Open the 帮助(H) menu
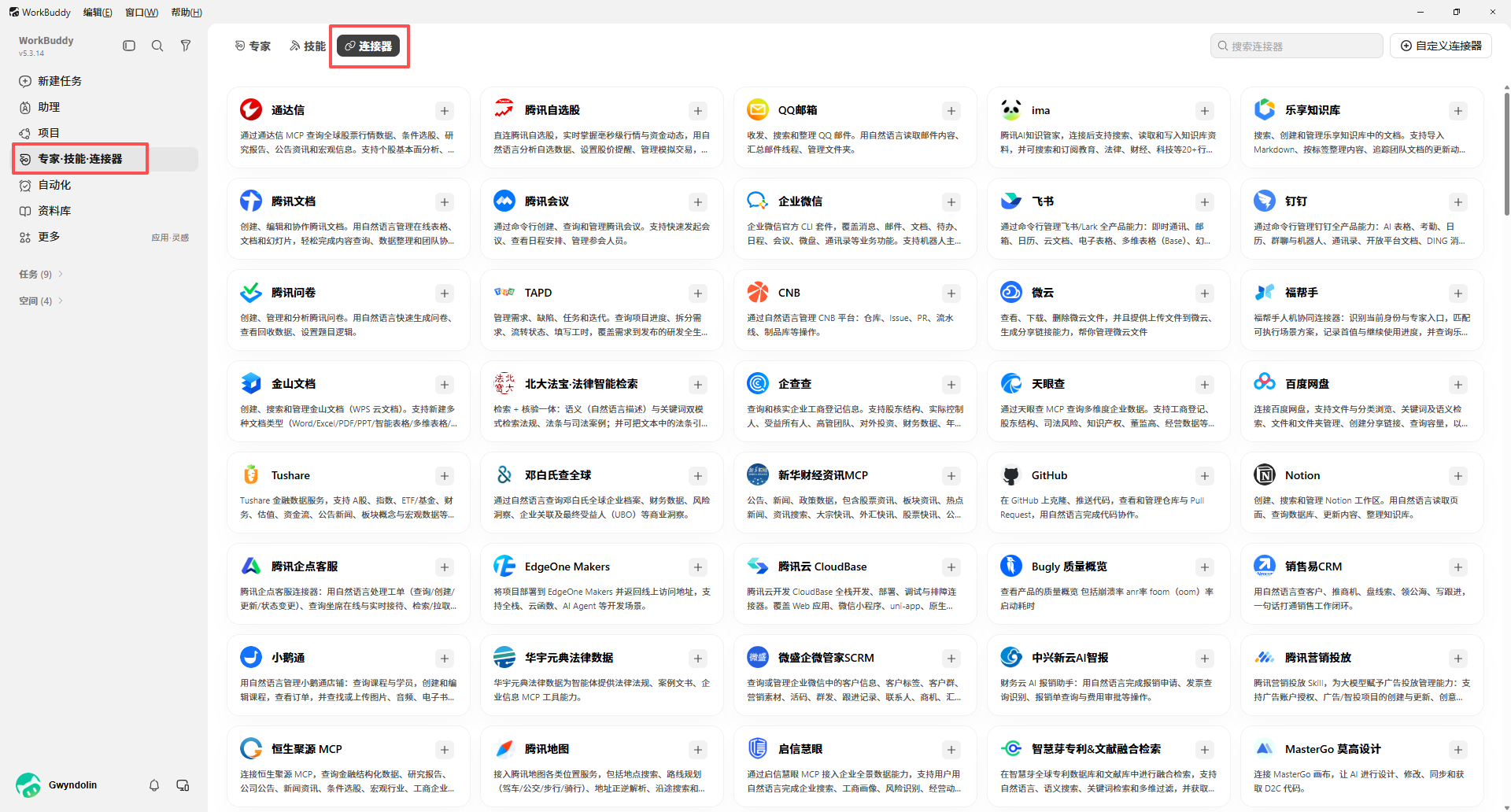 click(187, 12)
